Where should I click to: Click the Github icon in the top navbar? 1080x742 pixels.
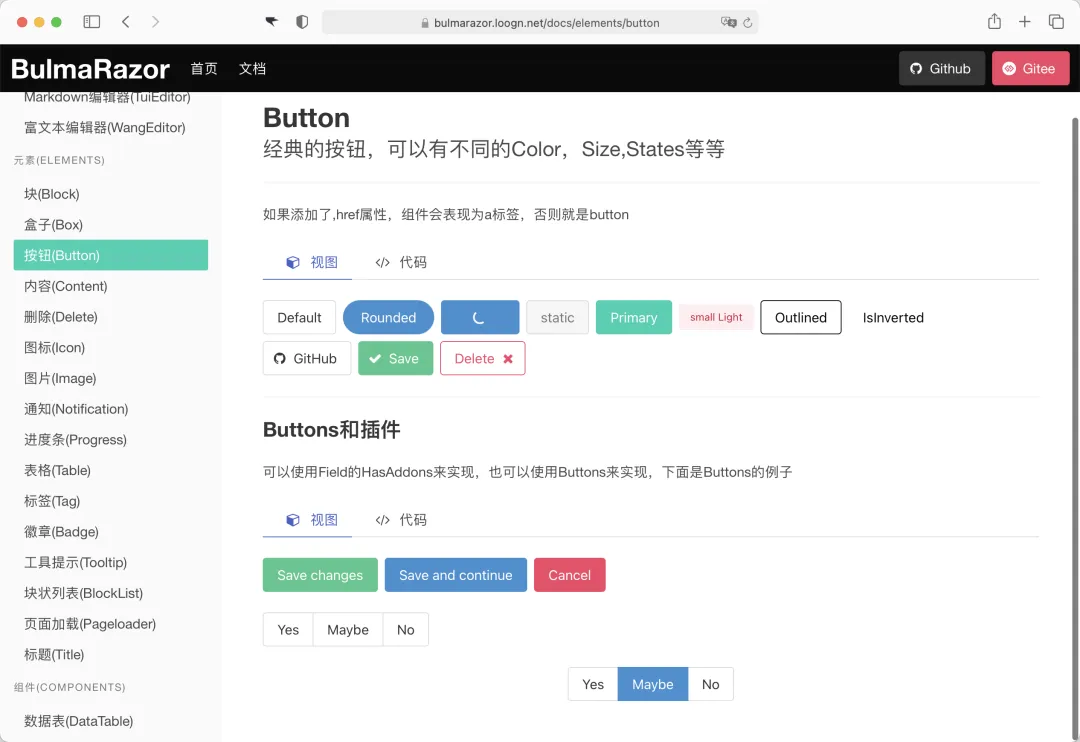[x=917, y=68]
